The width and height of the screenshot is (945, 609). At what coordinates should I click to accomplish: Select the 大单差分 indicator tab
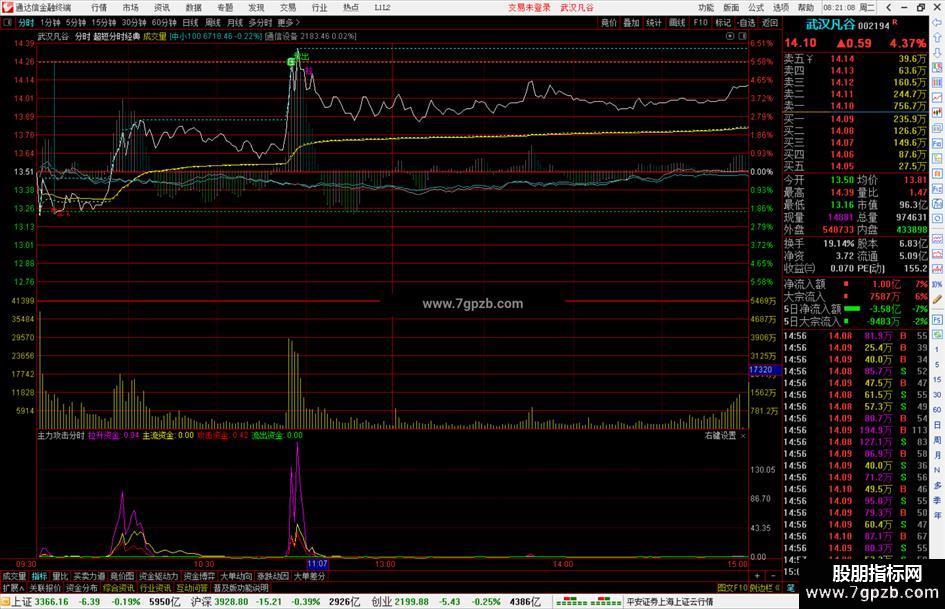[309, 576]
